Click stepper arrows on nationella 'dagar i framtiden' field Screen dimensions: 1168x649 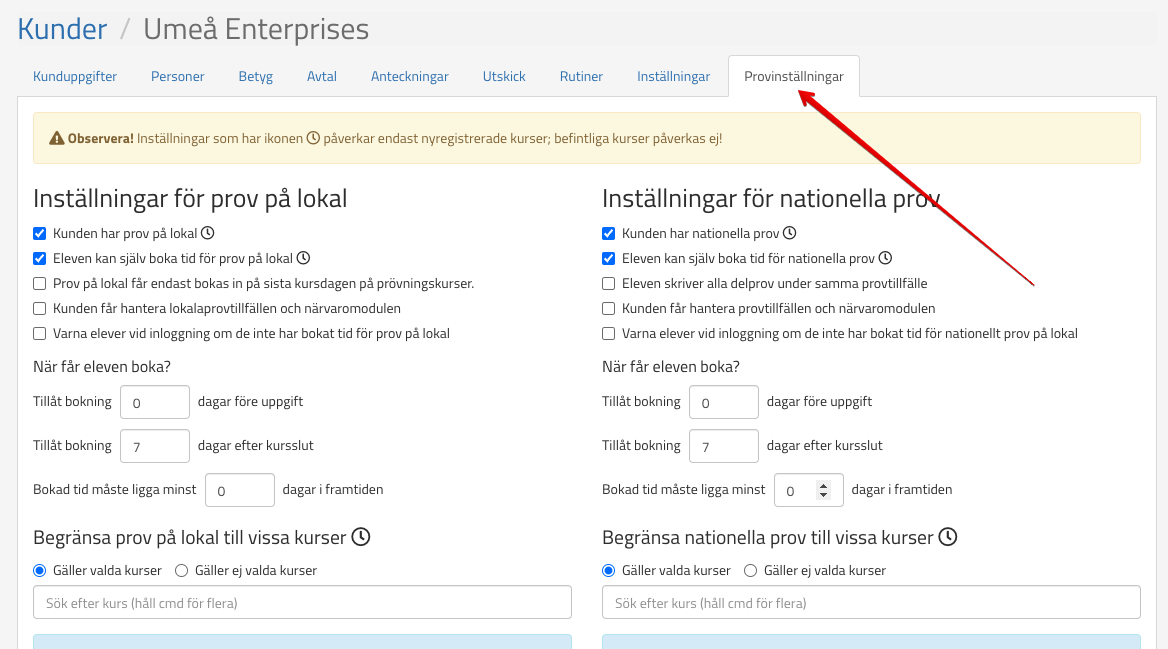click(x=824, y=490)
